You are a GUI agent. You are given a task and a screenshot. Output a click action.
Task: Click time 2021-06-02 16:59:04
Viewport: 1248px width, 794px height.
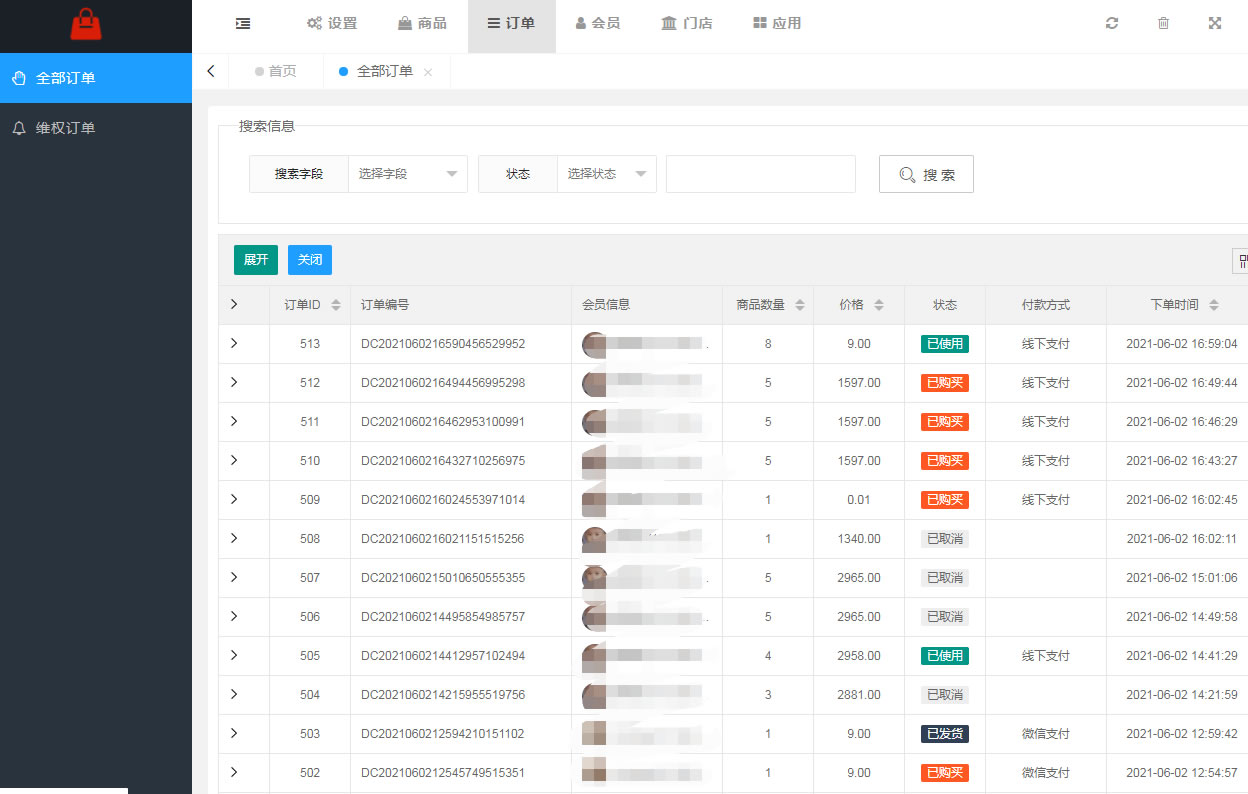[1182, 344]
